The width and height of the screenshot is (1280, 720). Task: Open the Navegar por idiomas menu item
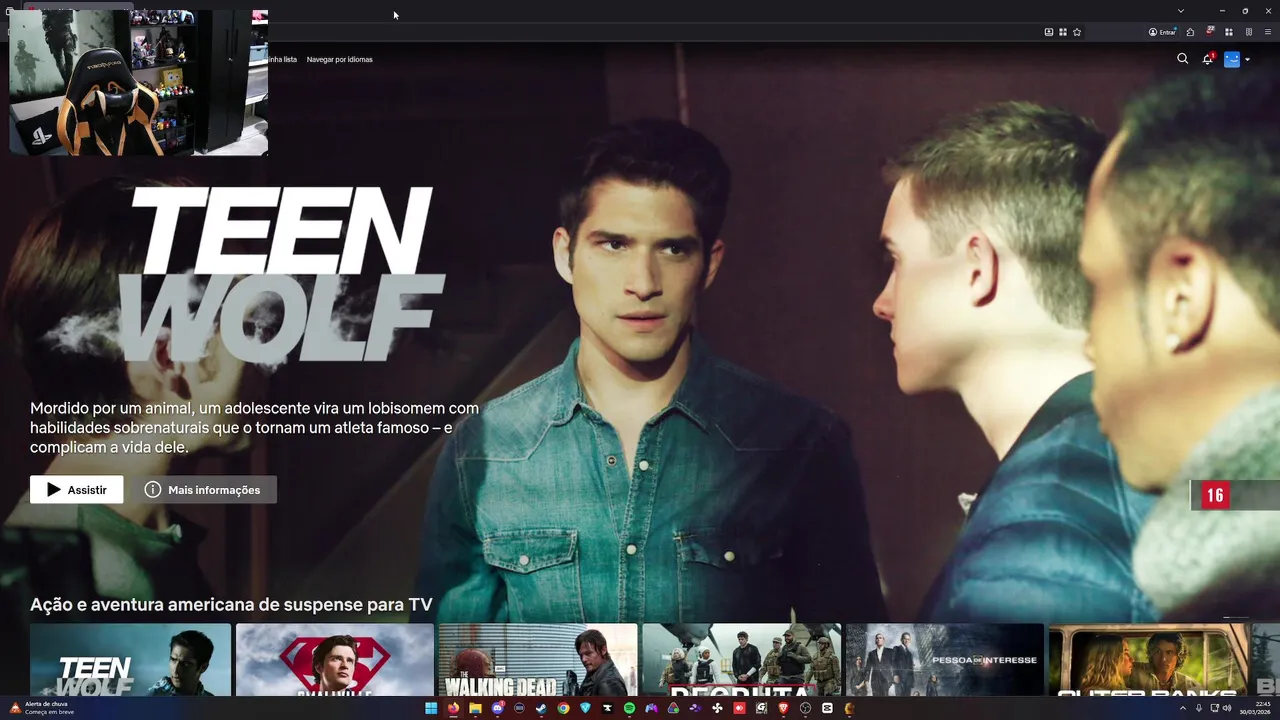tap(340, 59)
